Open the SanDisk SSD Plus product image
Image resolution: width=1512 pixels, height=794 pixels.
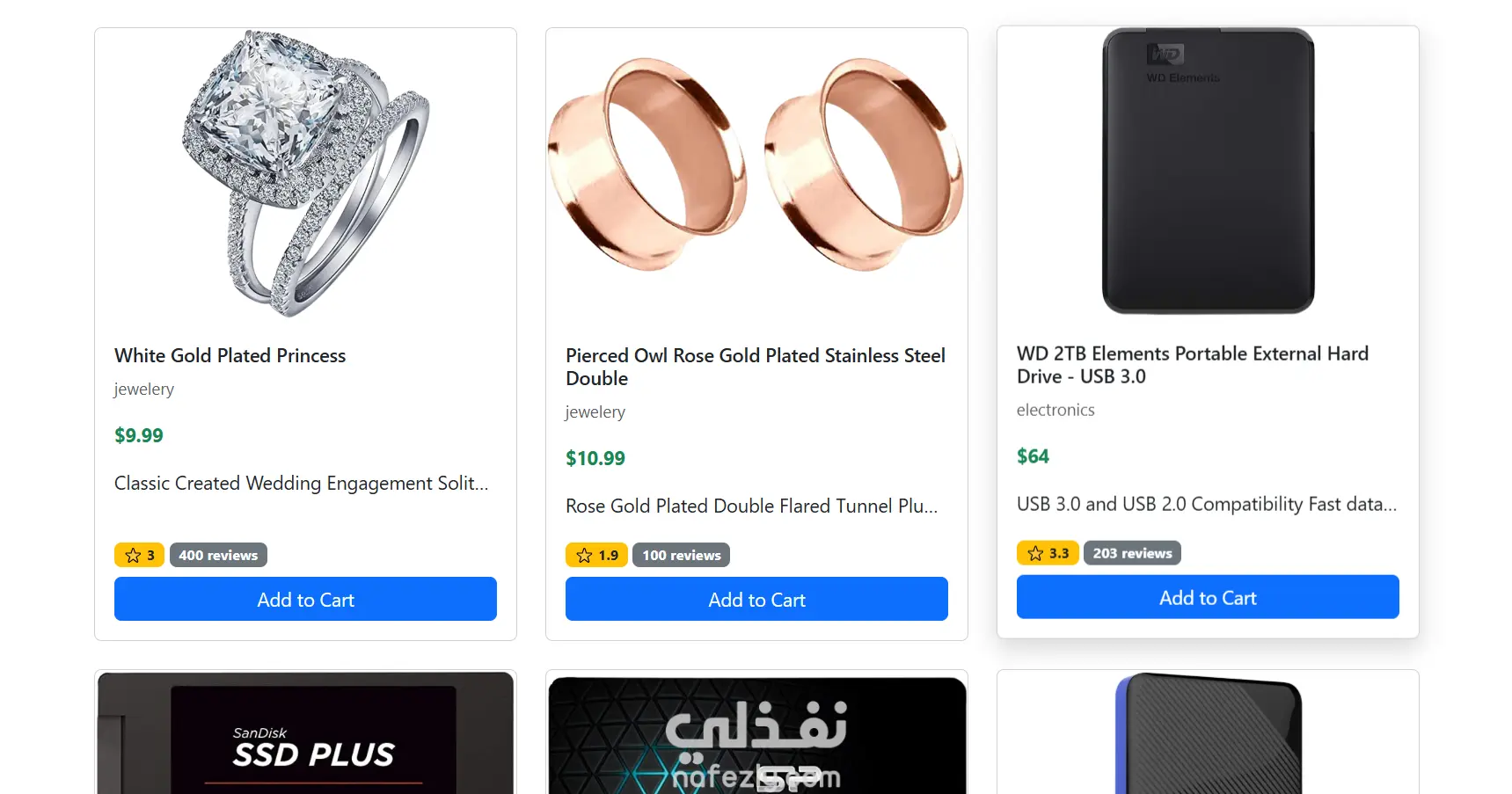click(x=305, y=734)
